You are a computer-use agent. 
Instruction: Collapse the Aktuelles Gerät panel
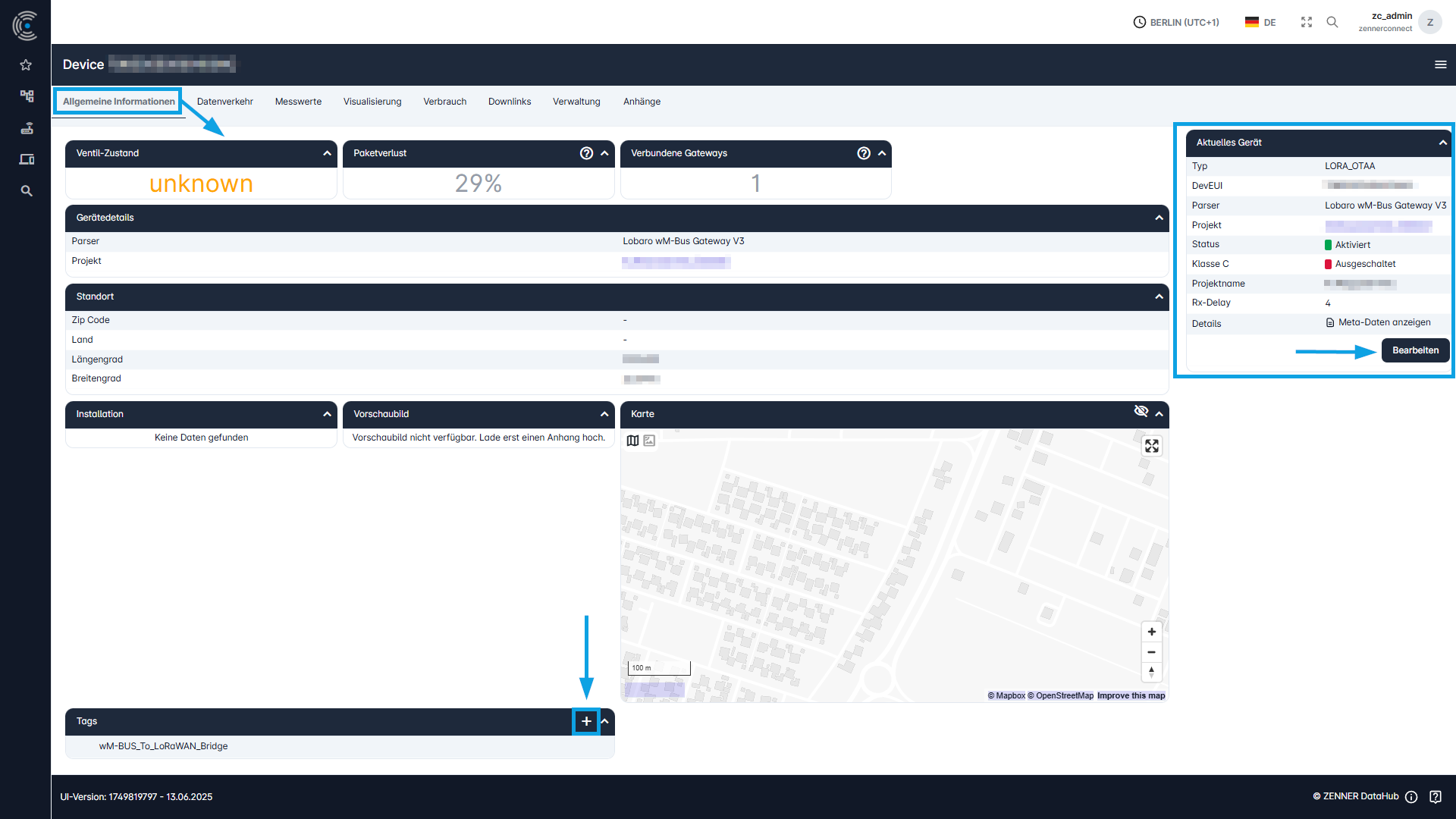pyautogui.click(x=1442, y=143)
